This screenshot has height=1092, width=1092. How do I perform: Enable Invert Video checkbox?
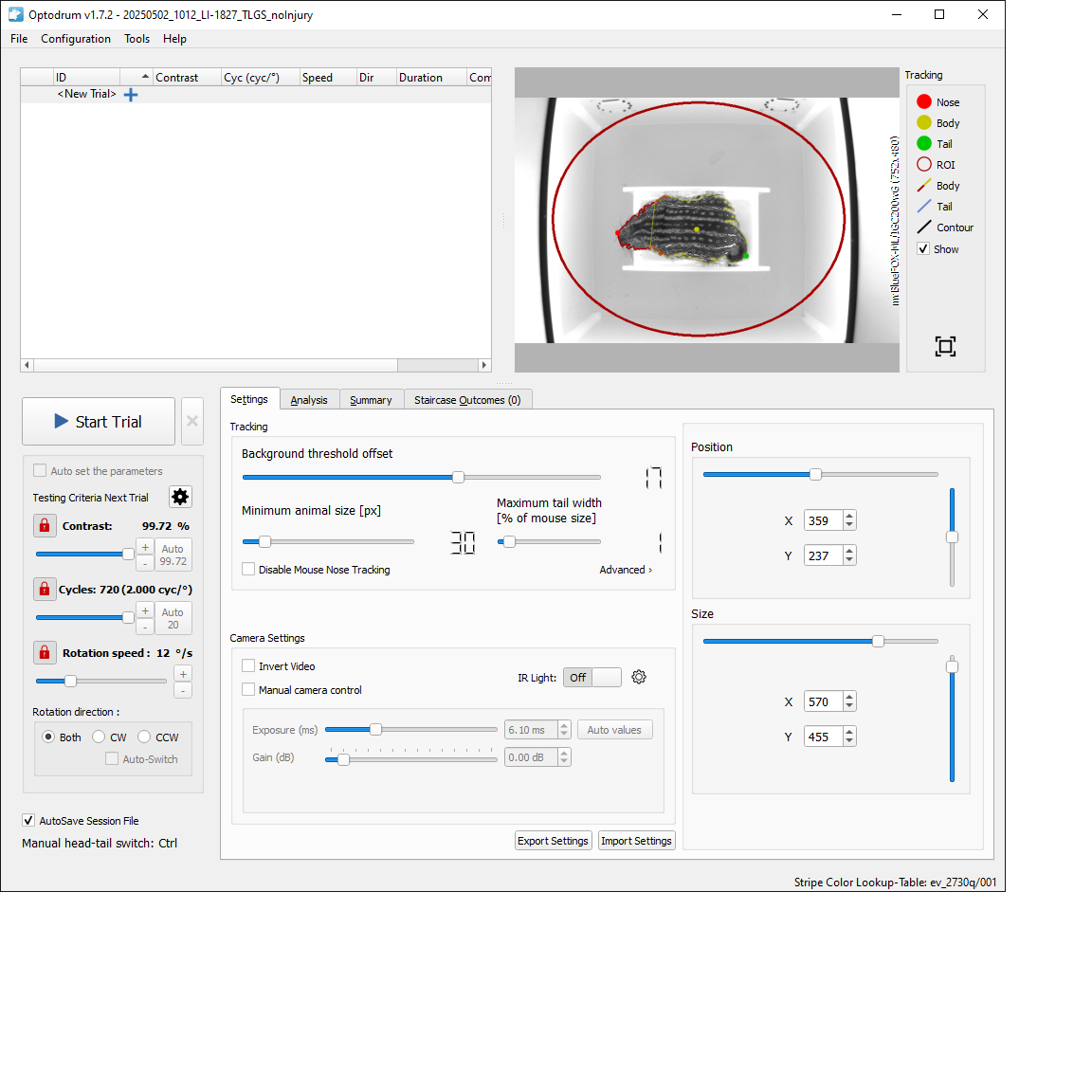tap(248, 665)
